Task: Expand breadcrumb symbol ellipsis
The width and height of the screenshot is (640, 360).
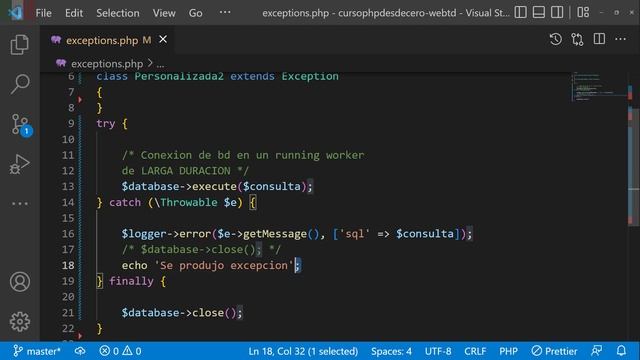Action: [x=160, y=64]
